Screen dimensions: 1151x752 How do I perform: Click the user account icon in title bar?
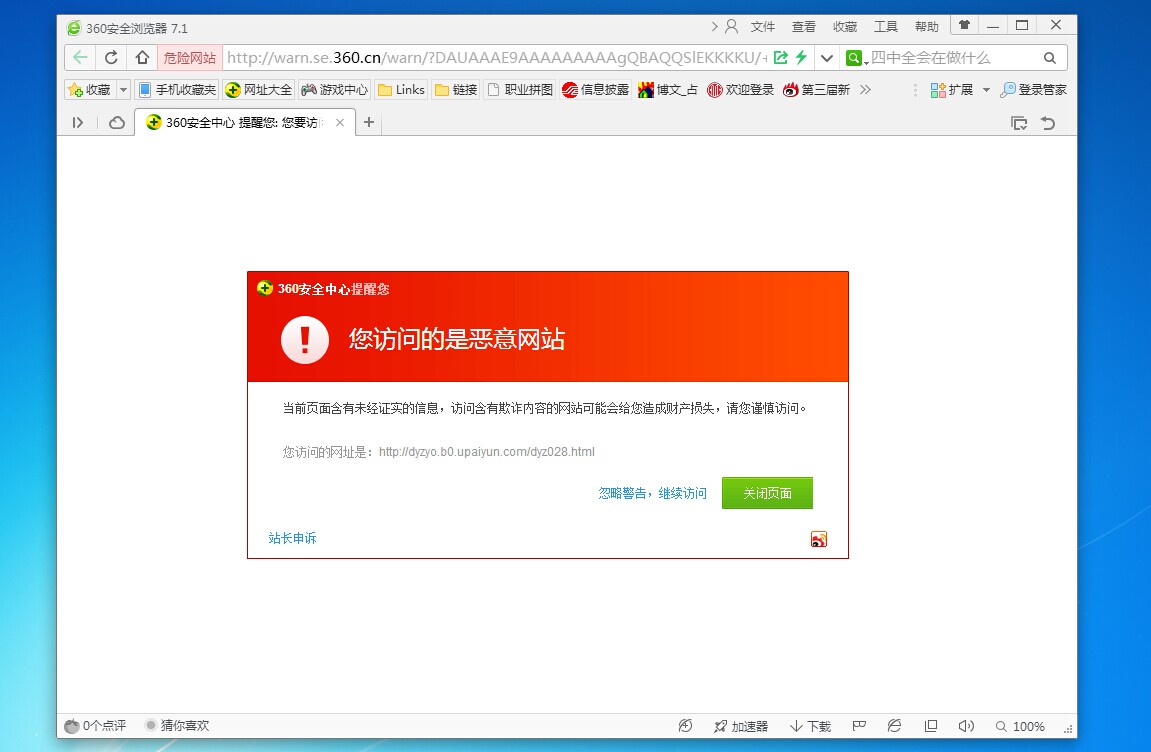[731, 26]
